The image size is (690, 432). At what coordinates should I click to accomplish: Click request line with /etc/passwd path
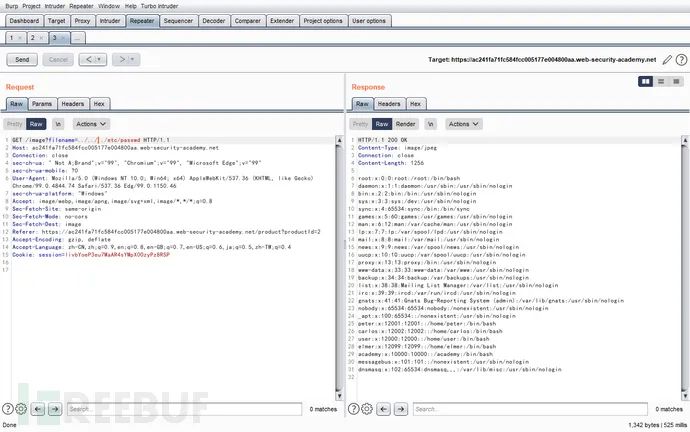(x=91, y=140)
